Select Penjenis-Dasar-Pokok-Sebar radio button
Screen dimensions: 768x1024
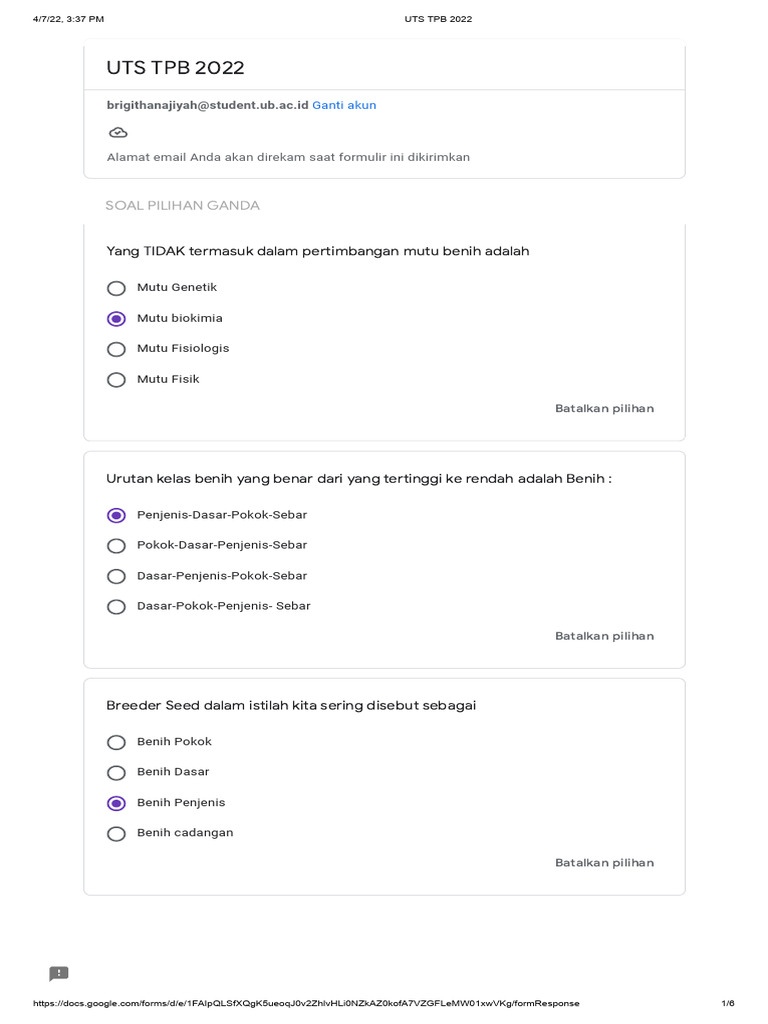tap(117, 515)
